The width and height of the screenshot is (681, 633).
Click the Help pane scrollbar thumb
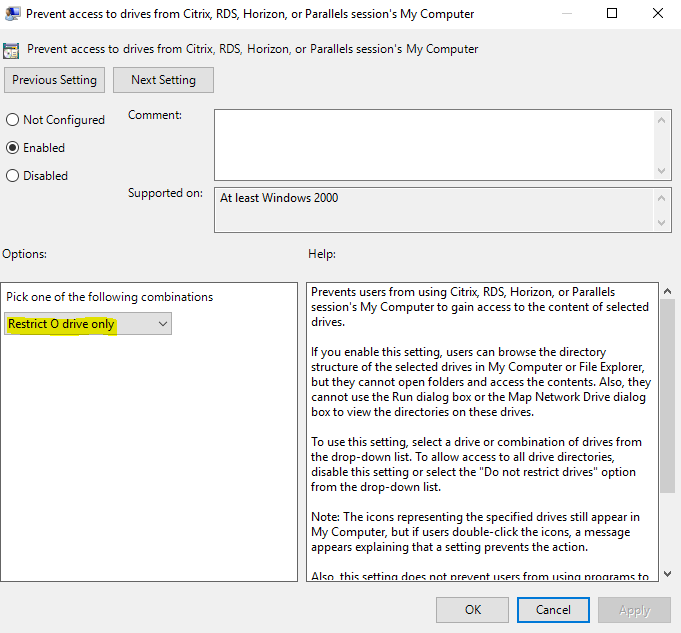tap(668, 395)
